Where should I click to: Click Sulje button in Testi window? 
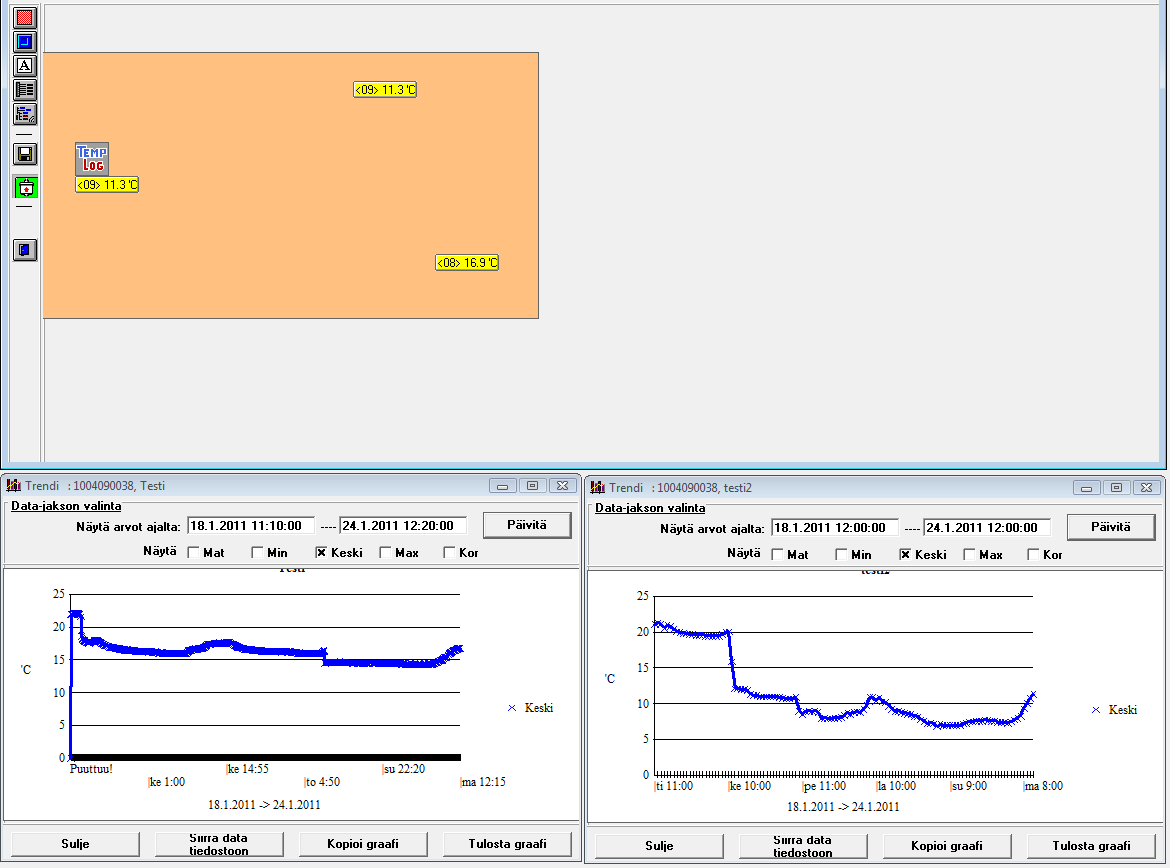[75, 844]
